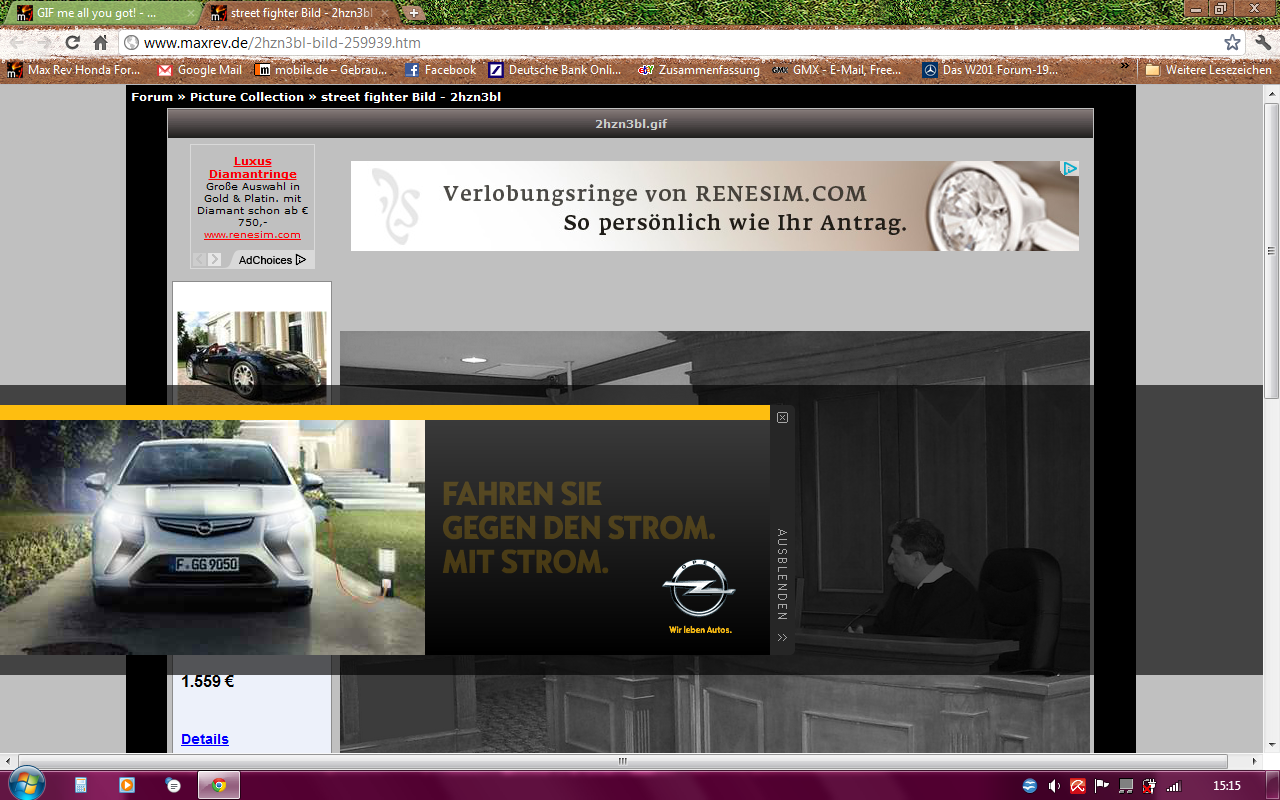Open a new tab with the plus button
The height and width of the screenshot is (800, 1280).
414,14
